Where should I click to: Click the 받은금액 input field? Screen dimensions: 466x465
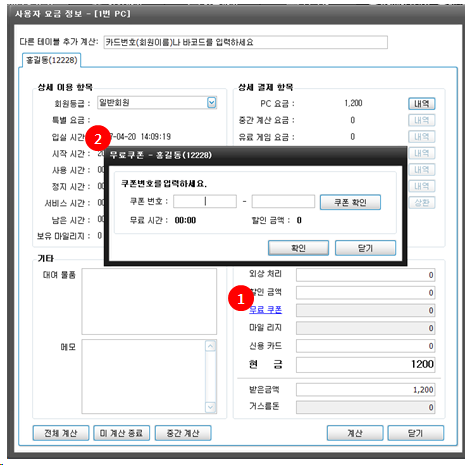point(366,389)
